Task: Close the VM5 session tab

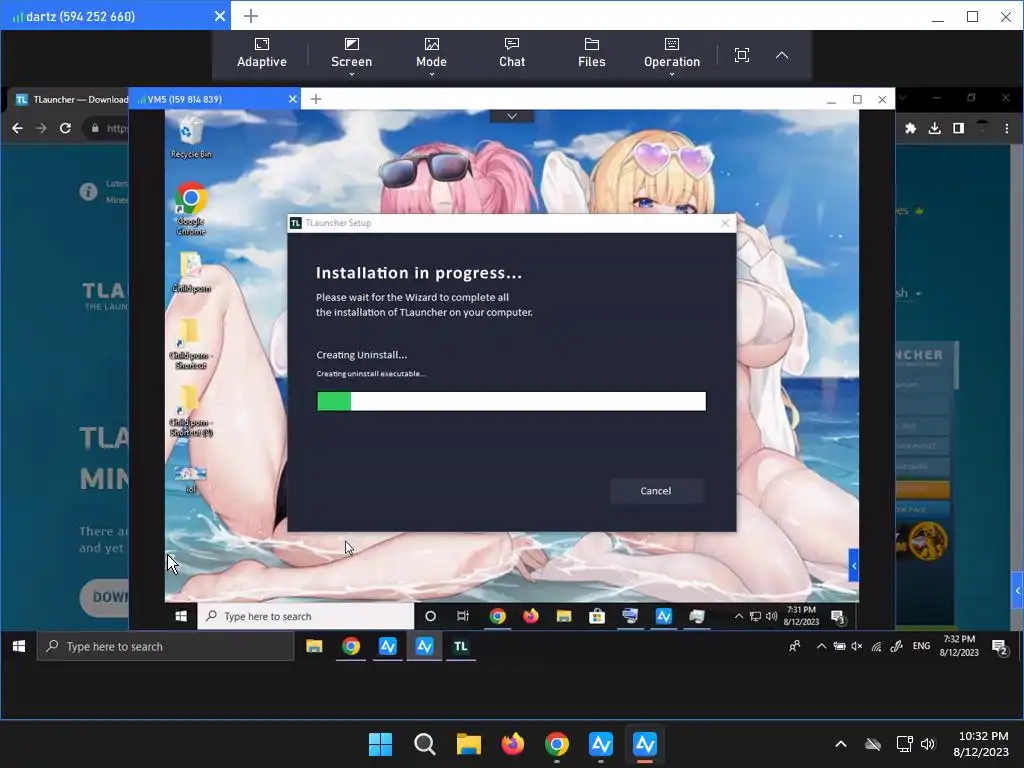Action: point(292,99)
